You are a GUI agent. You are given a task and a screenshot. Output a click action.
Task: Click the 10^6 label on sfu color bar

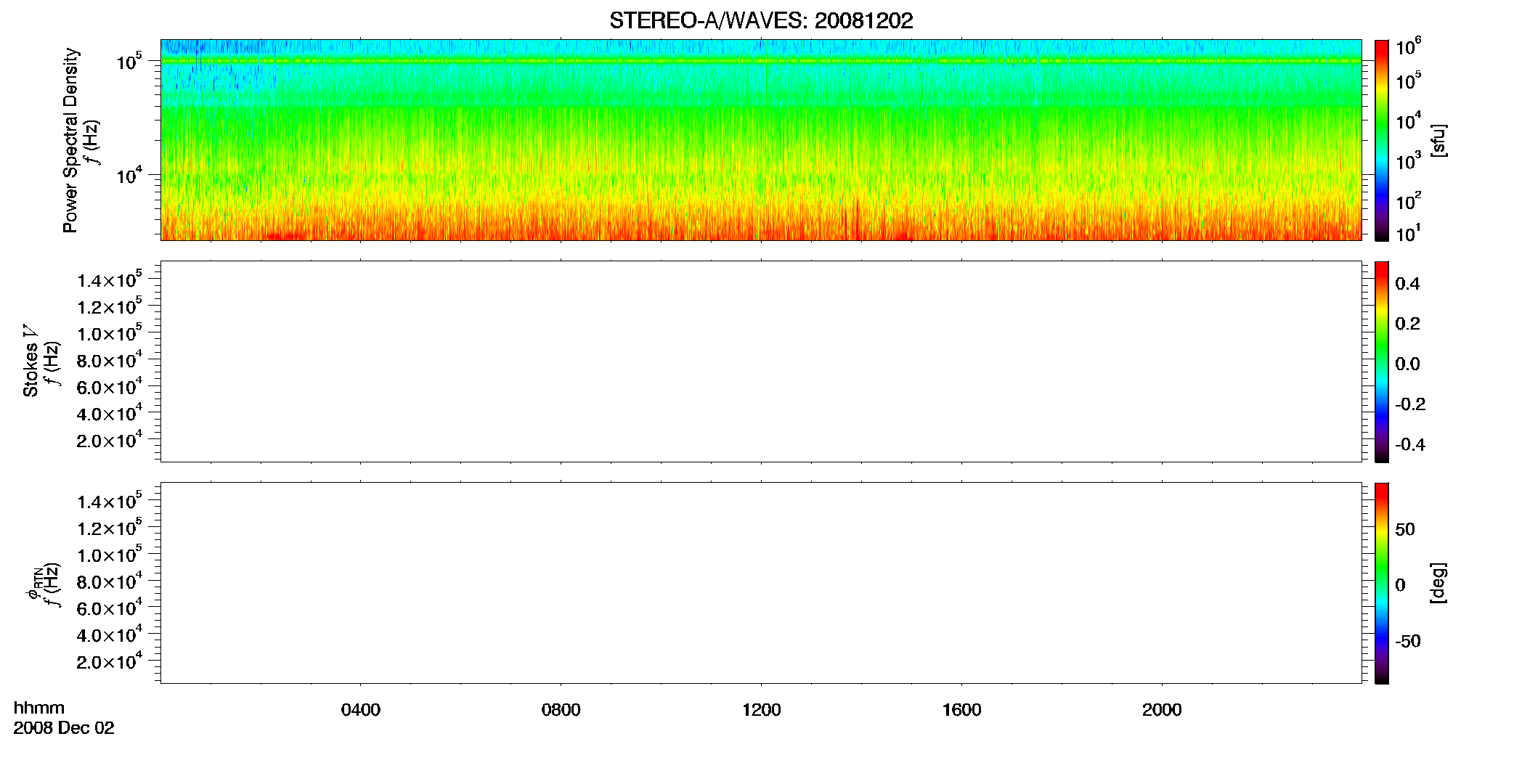pyautogui.click(x=1408, y=46)
